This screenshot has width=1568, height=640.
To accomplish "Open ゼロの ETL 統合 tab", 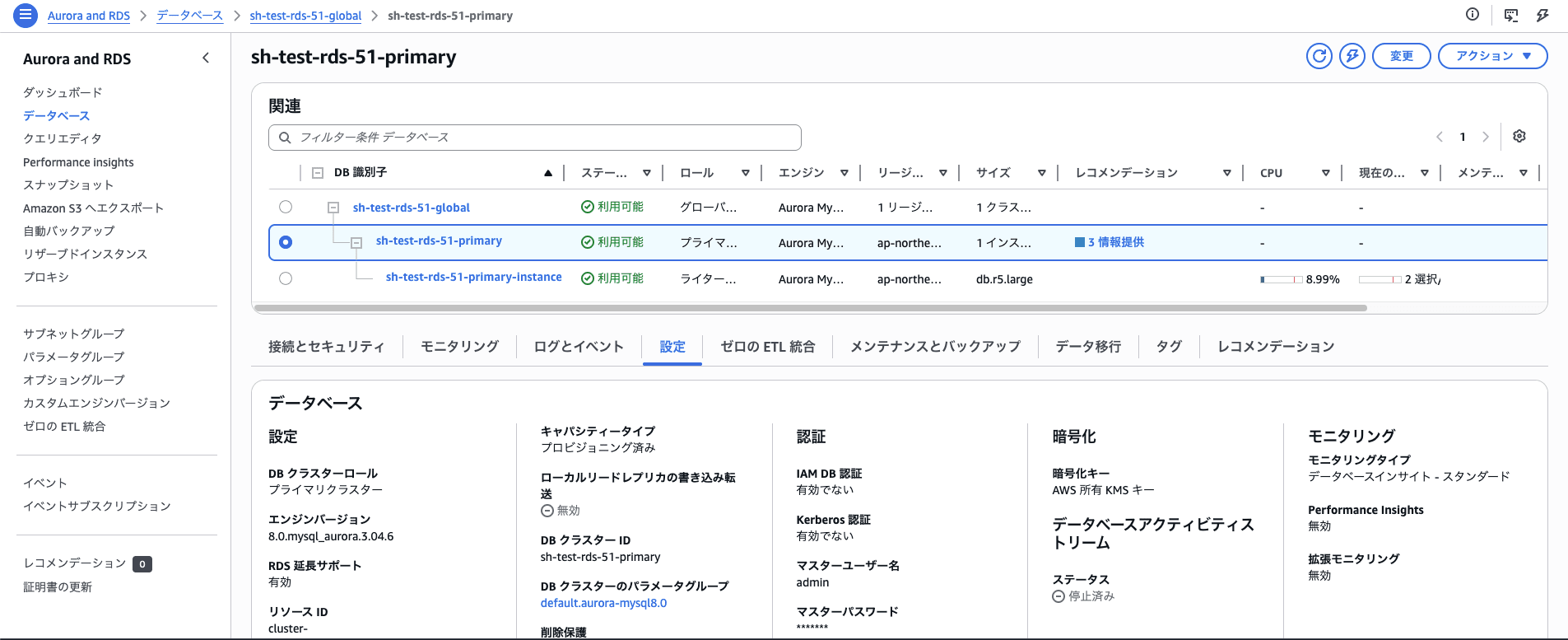I will pos(767,347).
